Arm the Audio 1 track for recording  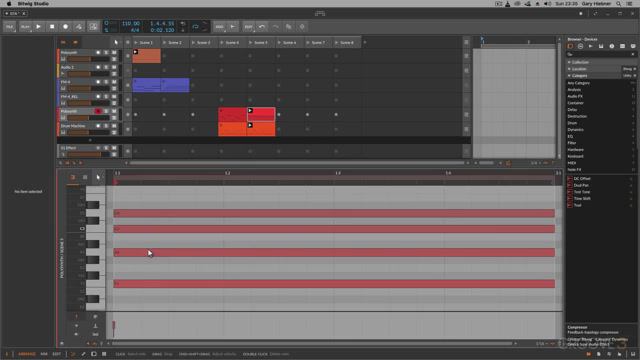click(98, 67)
